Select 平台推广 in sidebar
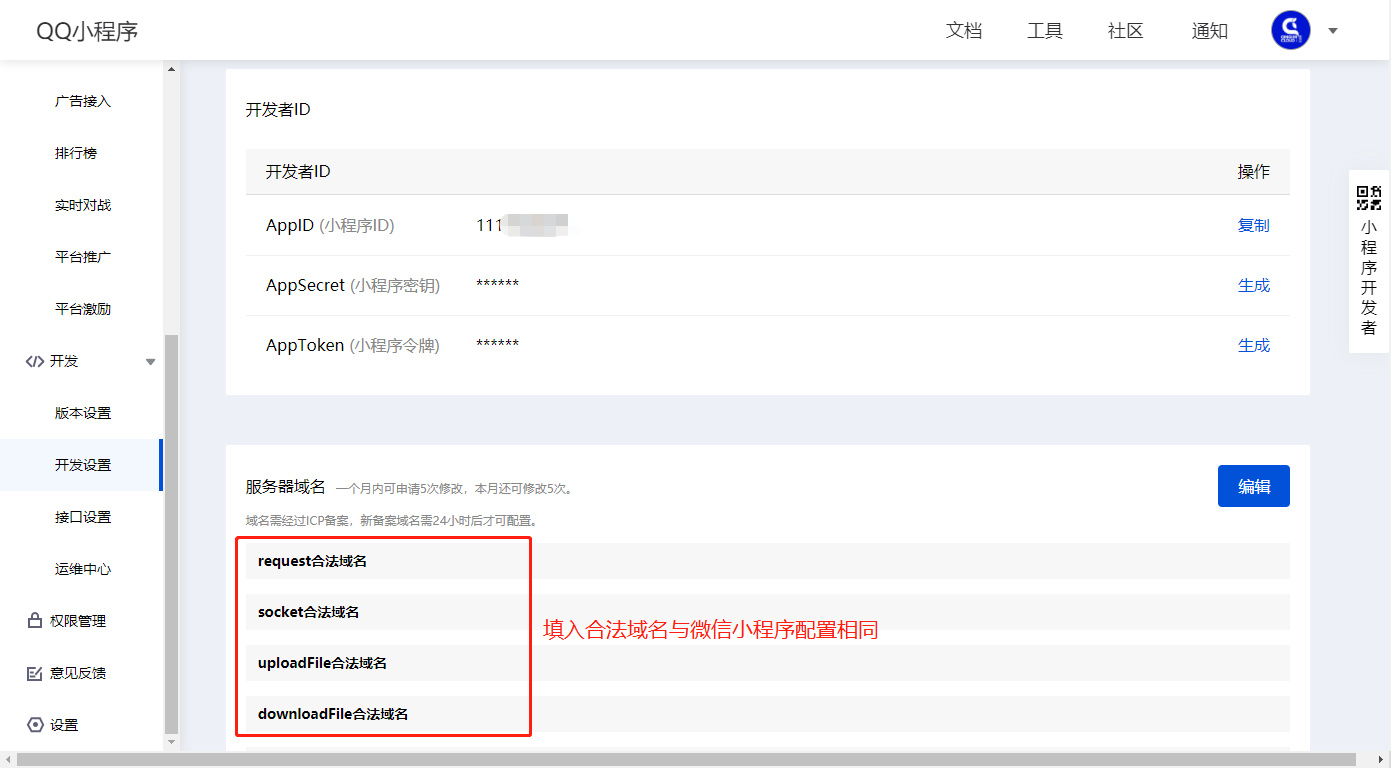 pyautogui.click(x=83, y=257)
